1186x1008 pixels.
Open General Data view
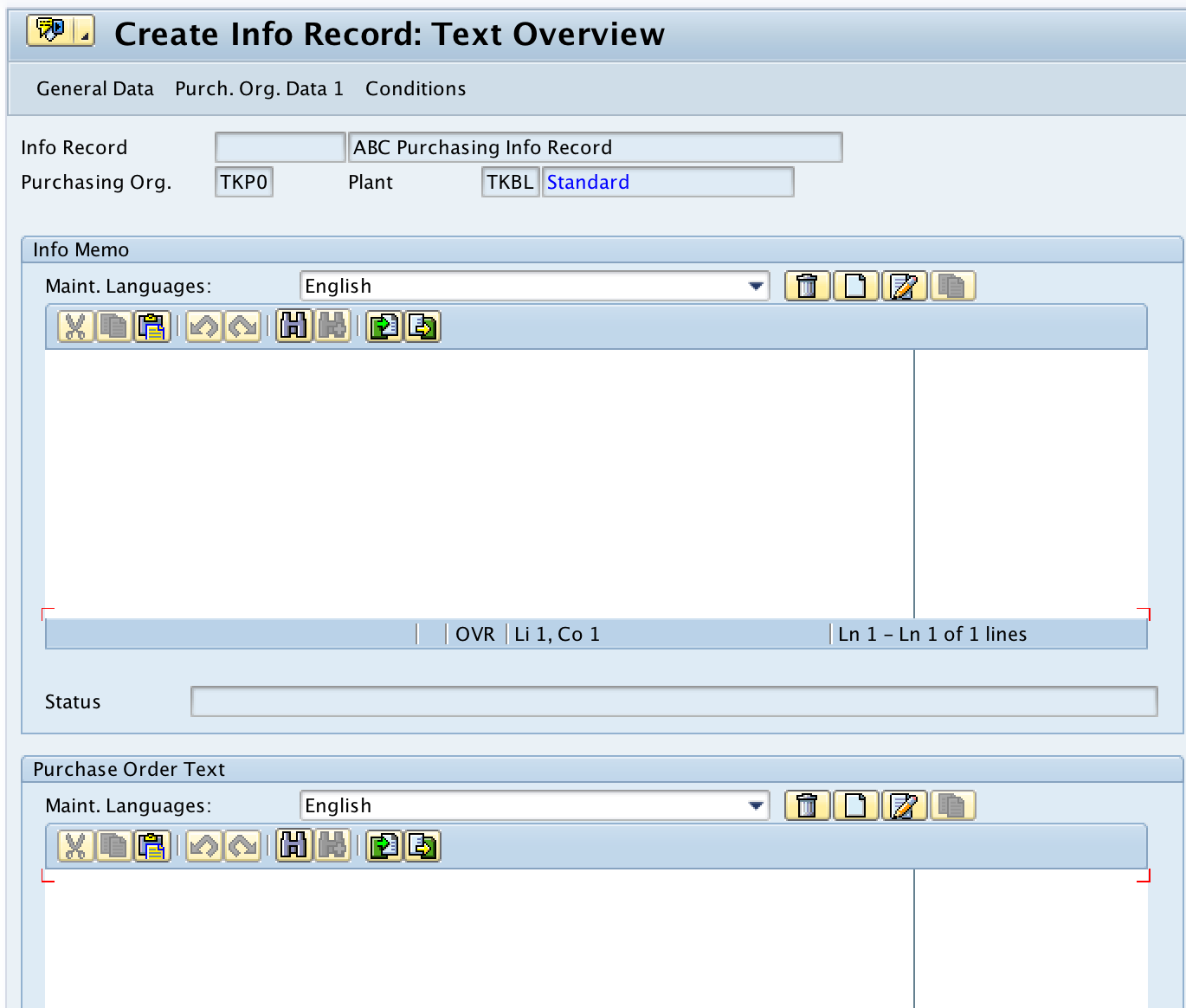pos(95,88)
